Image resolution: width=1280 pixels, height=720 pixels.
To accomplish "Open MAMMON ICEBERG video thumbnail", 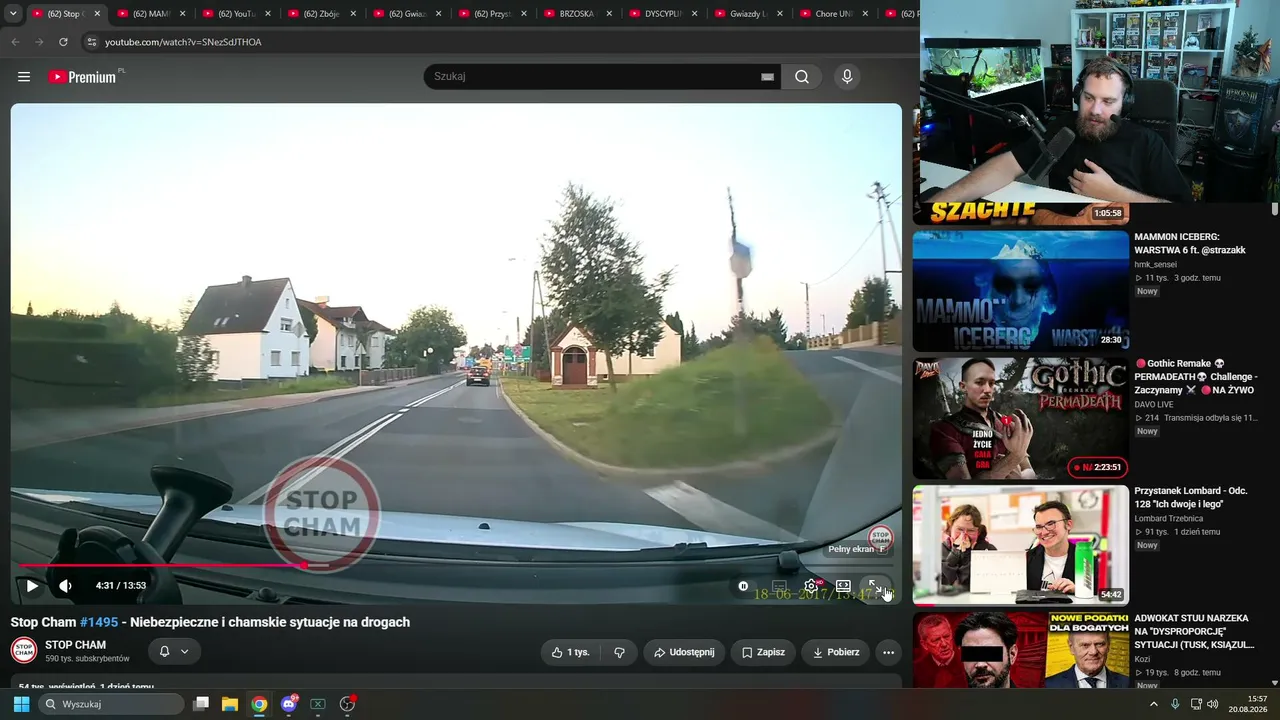I will click(1021, 291).
